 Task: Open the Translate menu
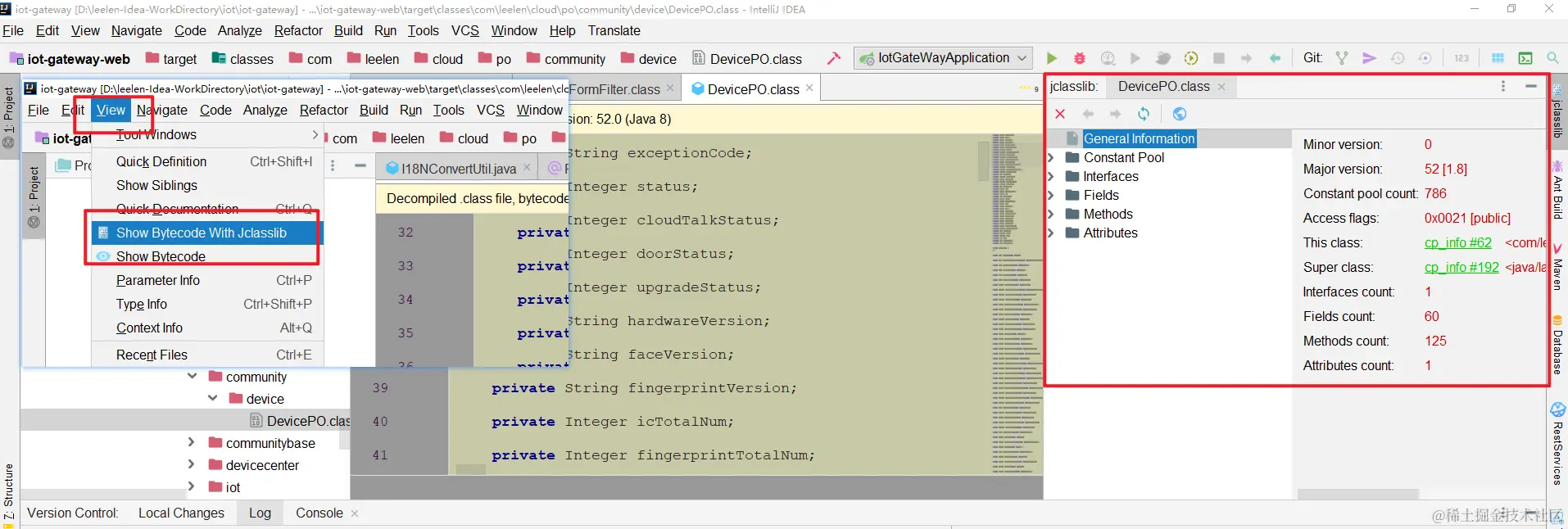tap(614, 30)
